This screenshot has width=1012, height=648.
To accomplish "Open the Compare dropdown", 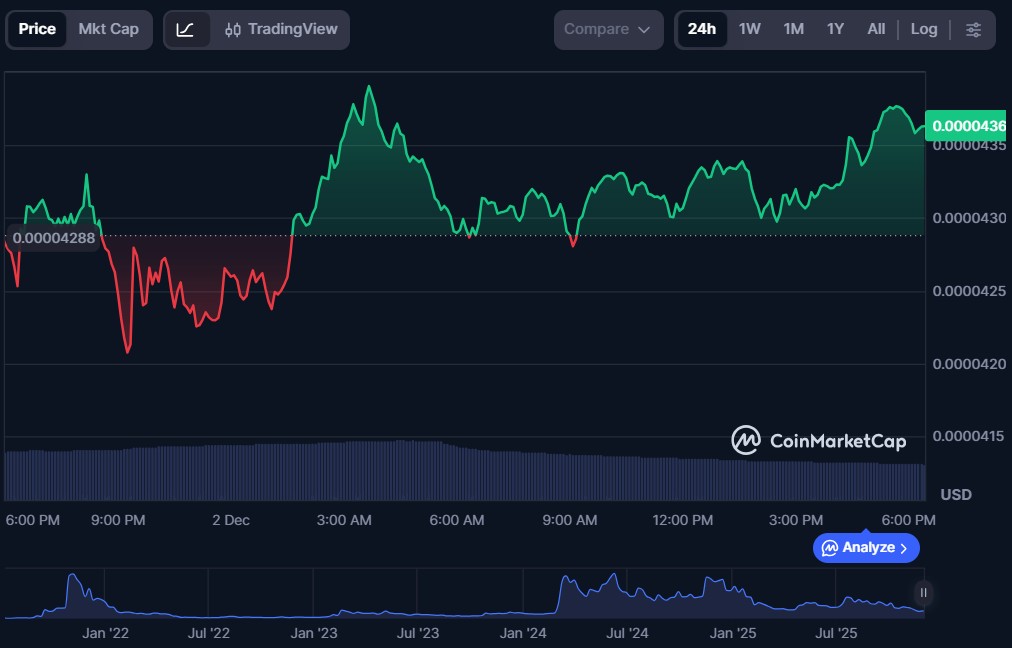I will pyautogui.click(x=608, y=29).
